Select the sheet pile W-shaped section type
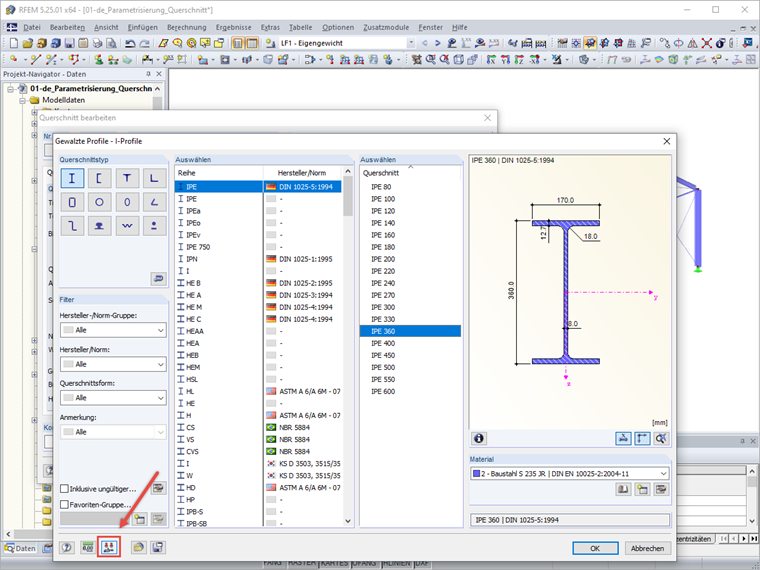 pos(127,226)
